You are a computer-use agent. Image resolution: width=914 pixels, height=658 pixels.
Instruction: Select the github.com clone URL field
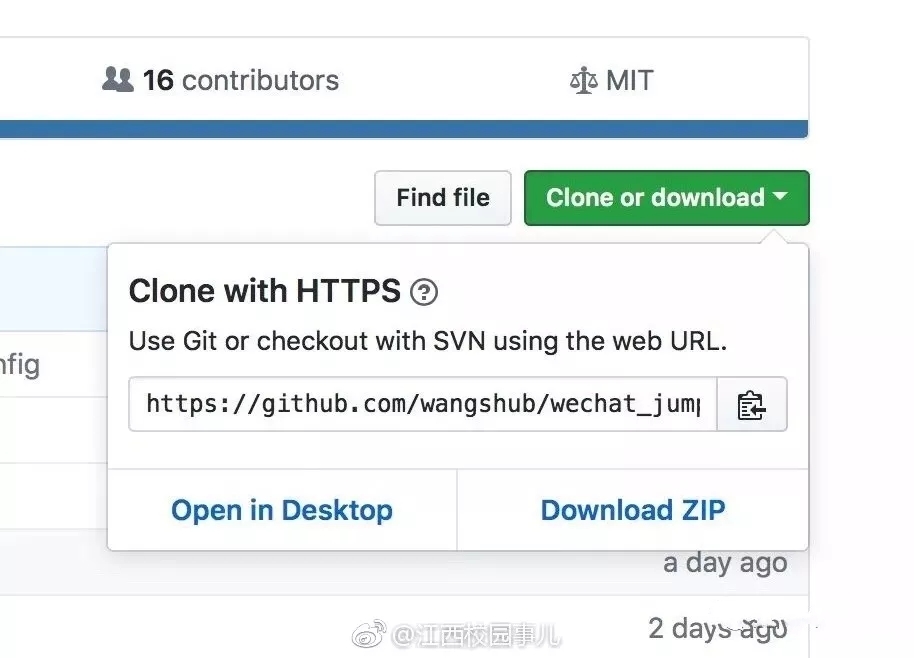pos(423,404)
